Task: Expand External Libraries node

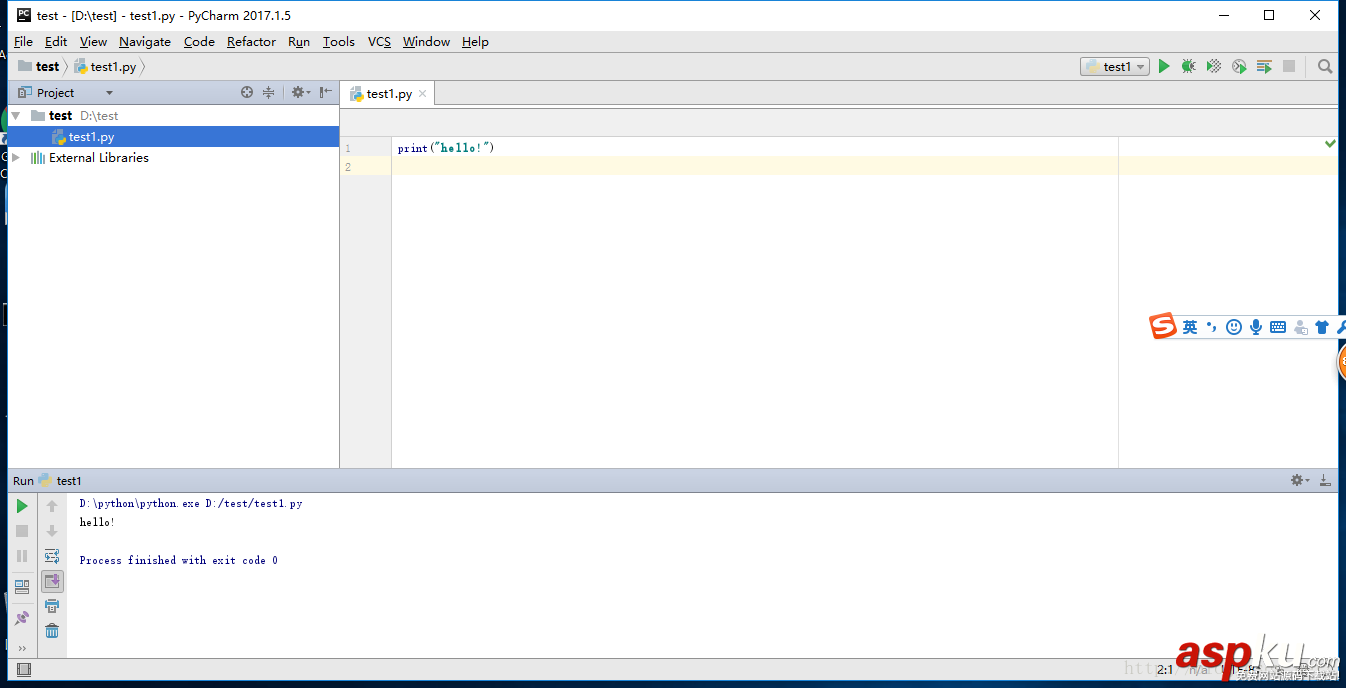Action: [x=15, y=158]
